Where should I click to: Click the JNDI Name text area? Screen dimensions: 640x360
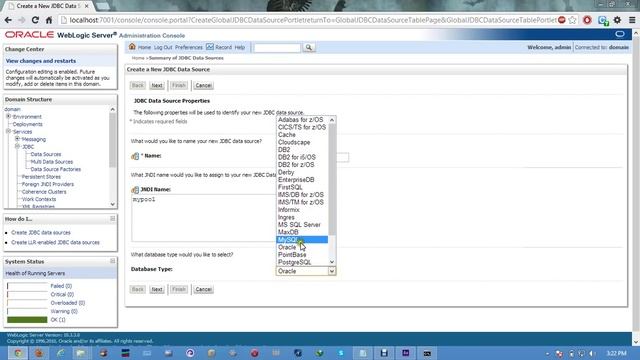click(203, 218)
